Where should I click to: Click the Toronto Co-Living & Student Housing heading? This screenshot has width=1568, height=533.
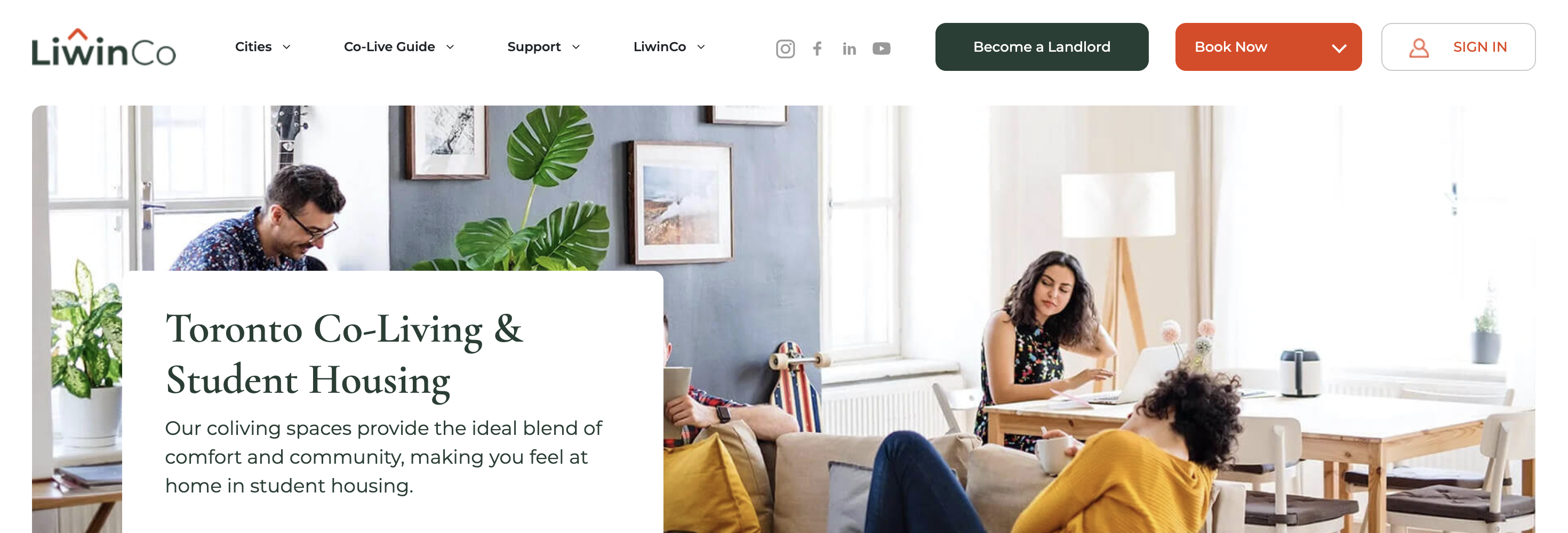pos(345,354)
